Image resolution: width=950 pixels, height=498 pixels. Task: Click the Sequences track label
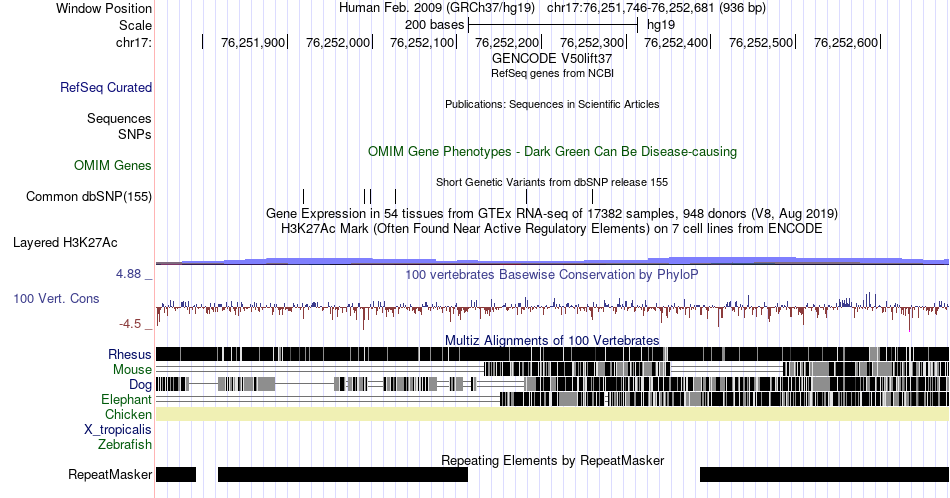119,118
